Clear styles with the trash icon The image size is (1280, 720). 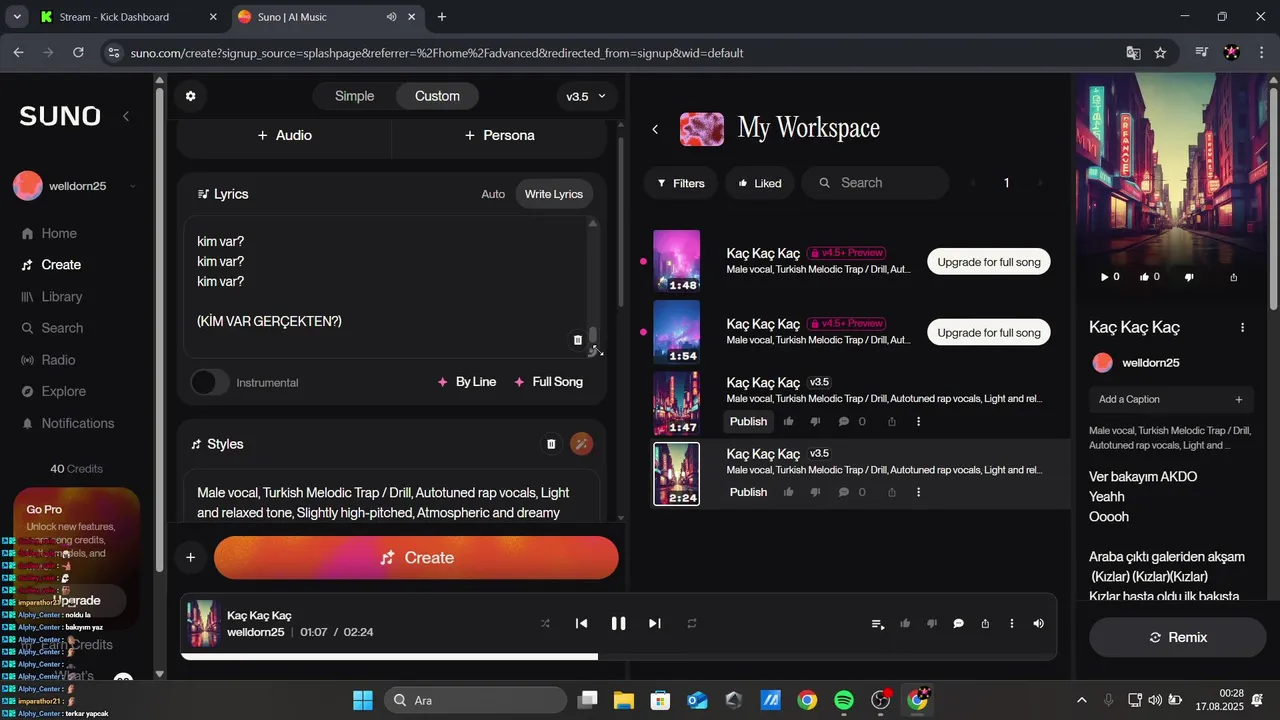tap(551, 444)
